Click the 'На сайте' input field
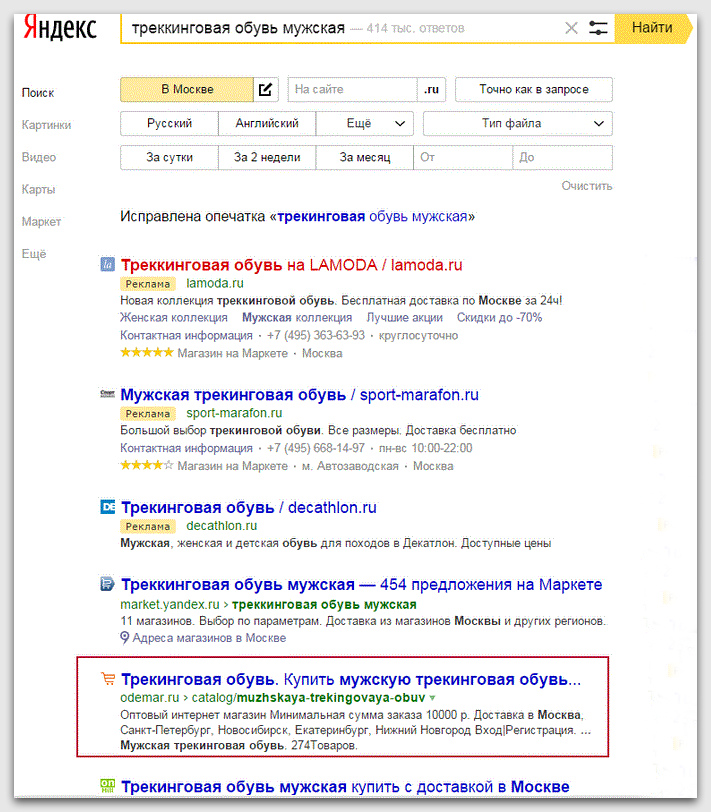 [x=352, y=90]
